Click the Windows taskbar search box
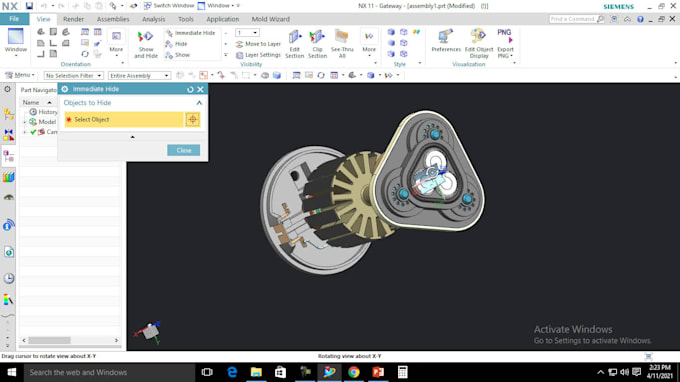 109,372
